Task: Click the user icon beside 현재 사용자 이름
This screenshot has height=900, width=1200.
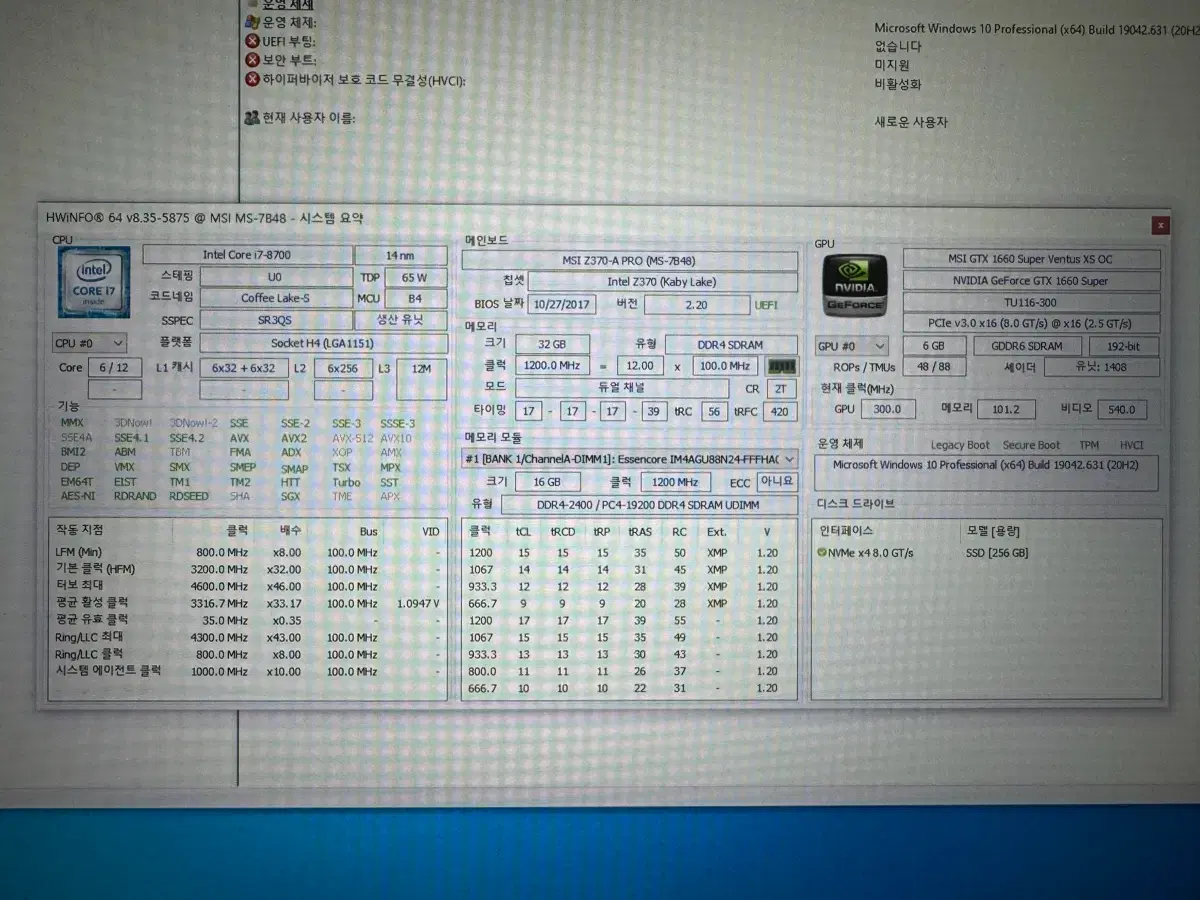Action: [252, 118]
